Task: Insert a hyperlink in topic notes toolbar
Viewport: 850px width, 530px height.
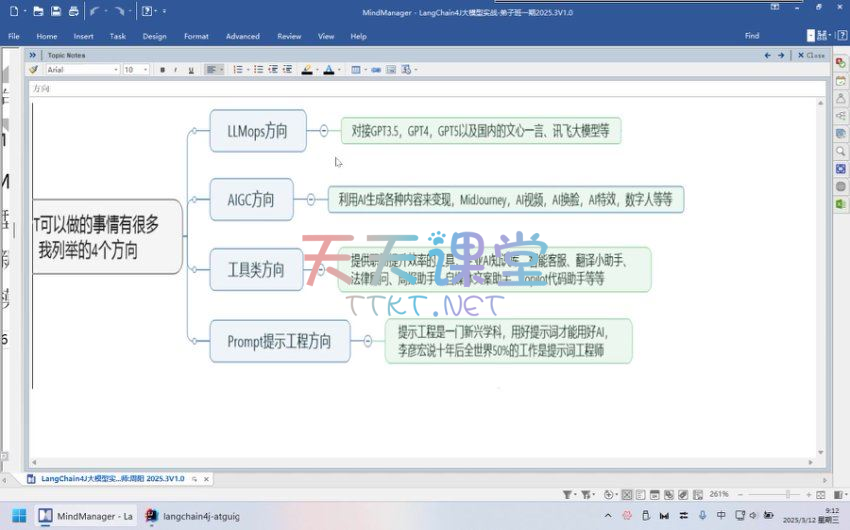Action: tap(376, 70)
